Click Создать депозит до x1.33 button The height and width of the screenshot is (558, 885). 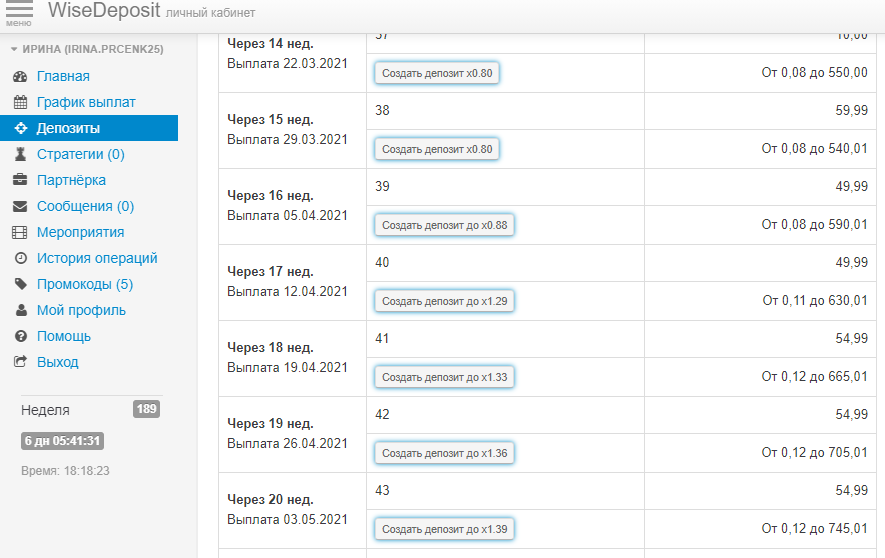tap(444, 377)
